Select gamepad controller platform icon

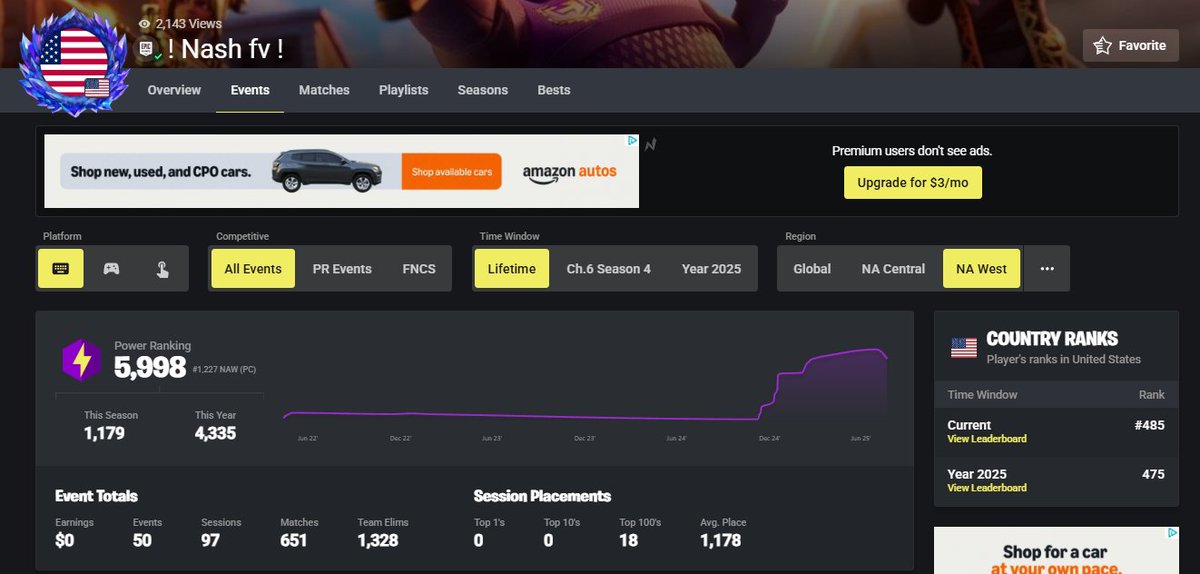click(x=111, y=269)
